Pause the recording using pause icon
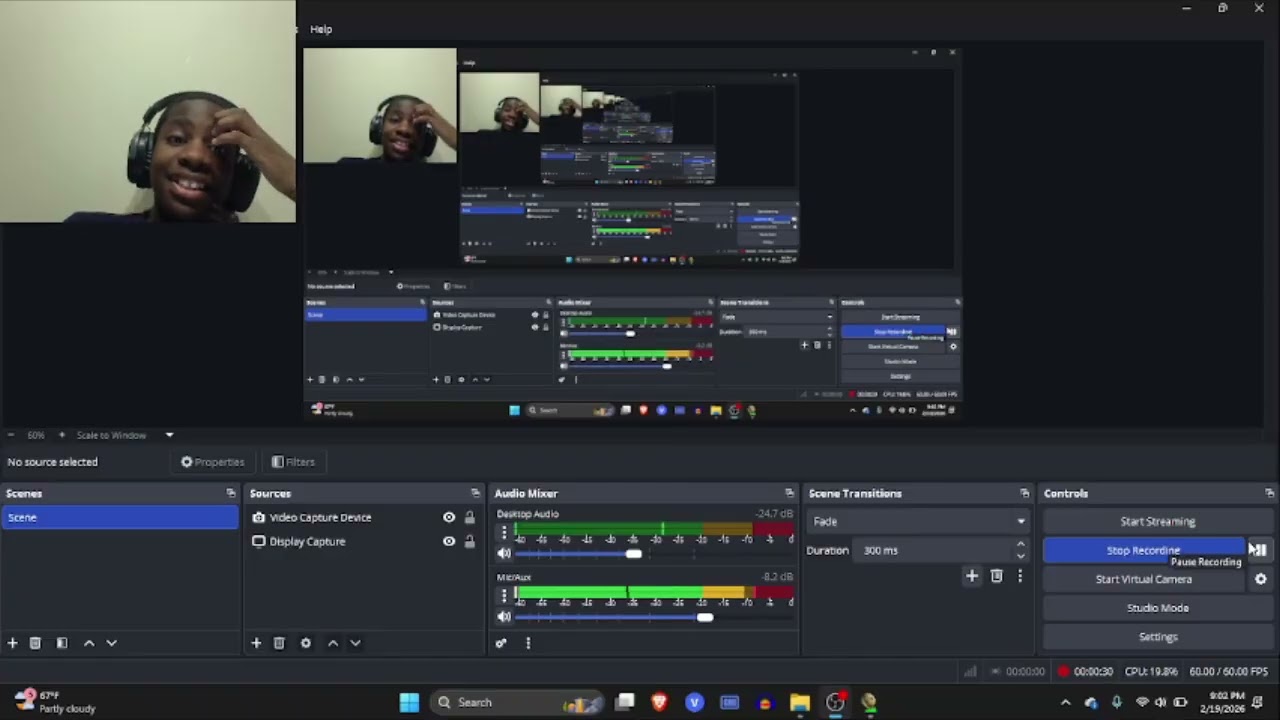 pyautogui.click(x=1260, y=550)
